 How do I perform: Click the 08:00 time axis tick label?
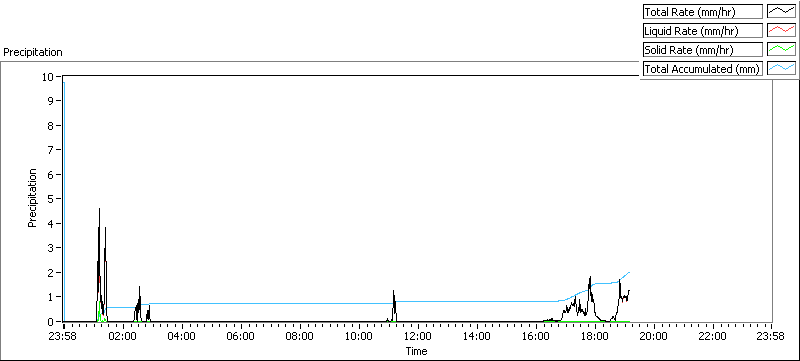pyautogui.click(x=299, y=336)
